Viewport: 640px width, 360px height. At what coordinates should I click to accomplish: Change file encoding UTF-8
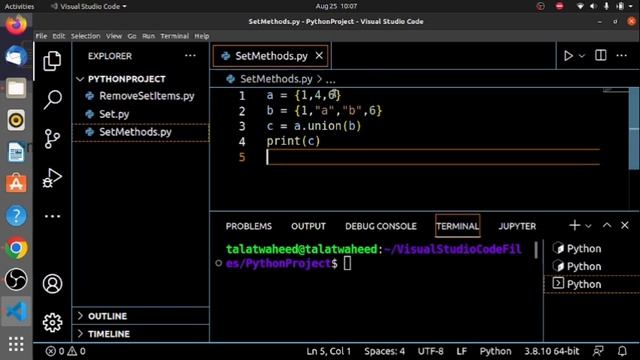(x=431, y=351)
